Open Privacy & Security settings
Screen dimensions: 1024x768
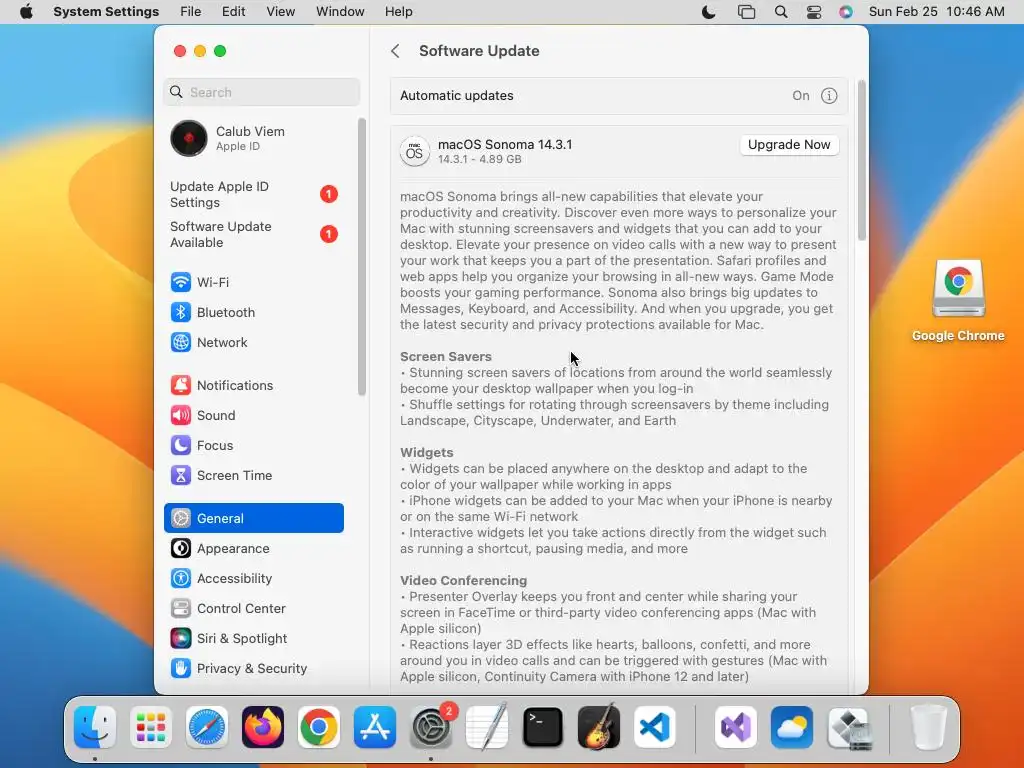[x=253, y=669]
